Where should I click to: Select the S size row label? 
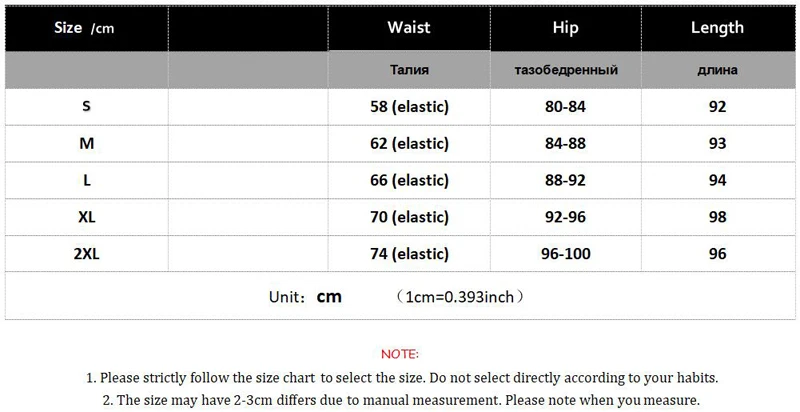[x=86, y=107]
